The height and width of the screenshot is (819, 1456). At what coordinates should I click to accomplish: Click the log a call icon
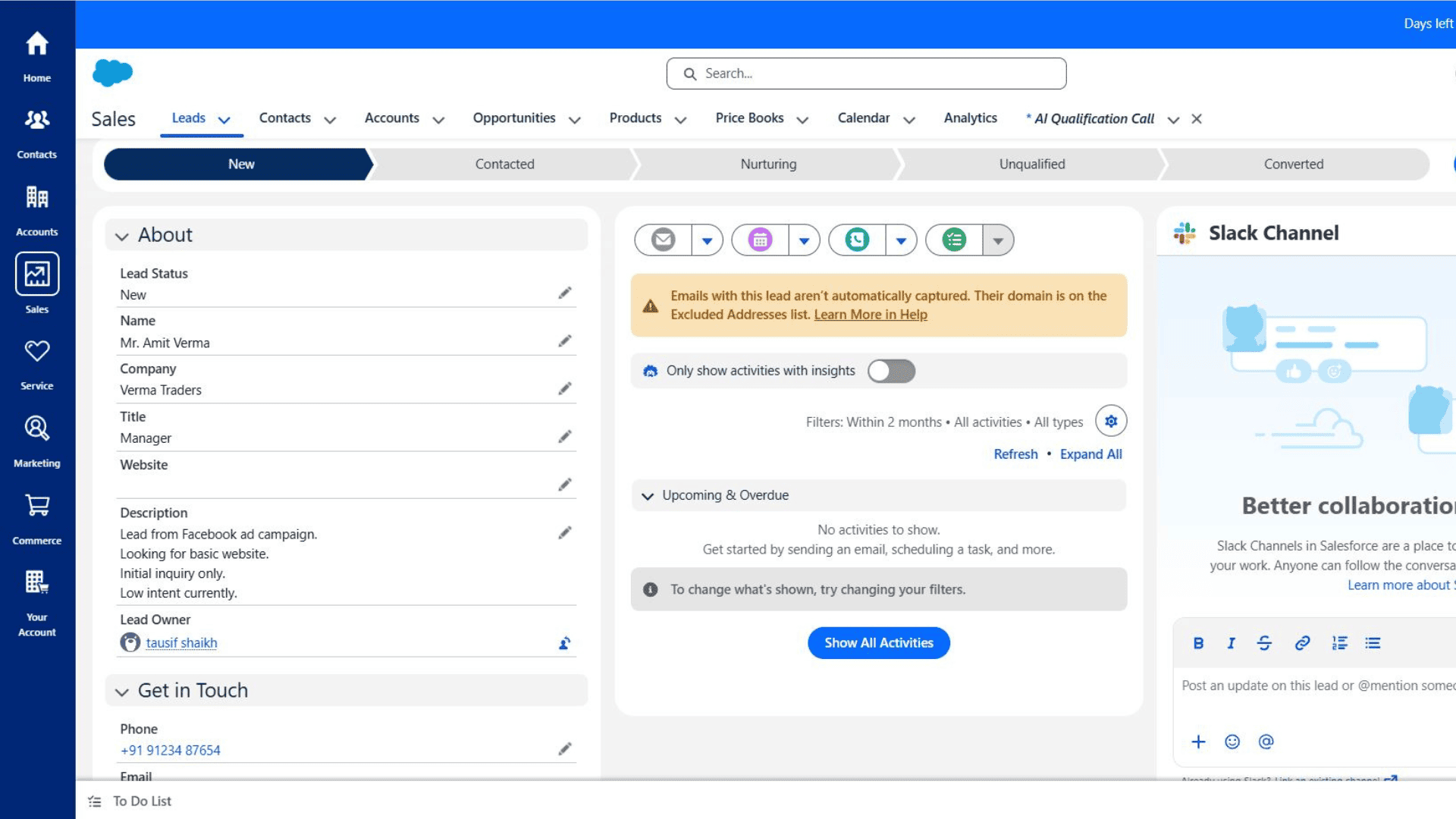(857, 240)
